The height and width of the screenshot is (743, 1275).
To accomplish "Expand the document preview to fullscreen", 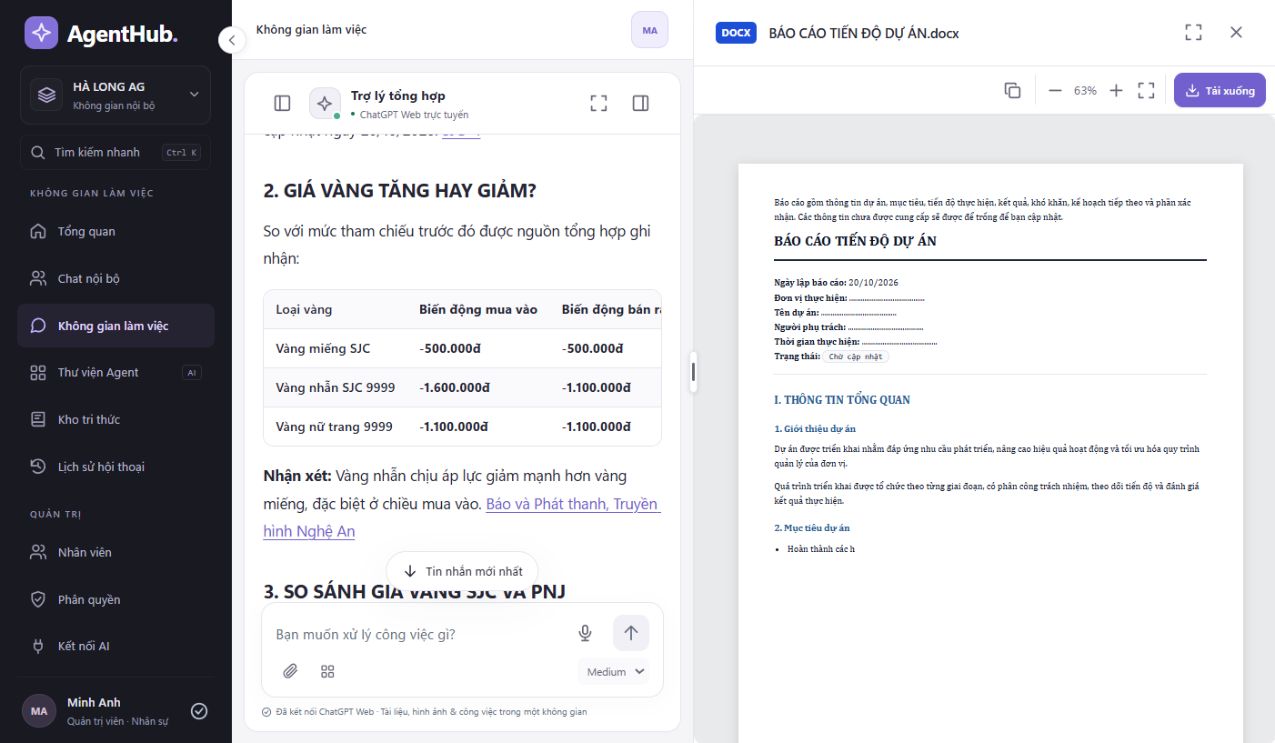I will 1193,32.
